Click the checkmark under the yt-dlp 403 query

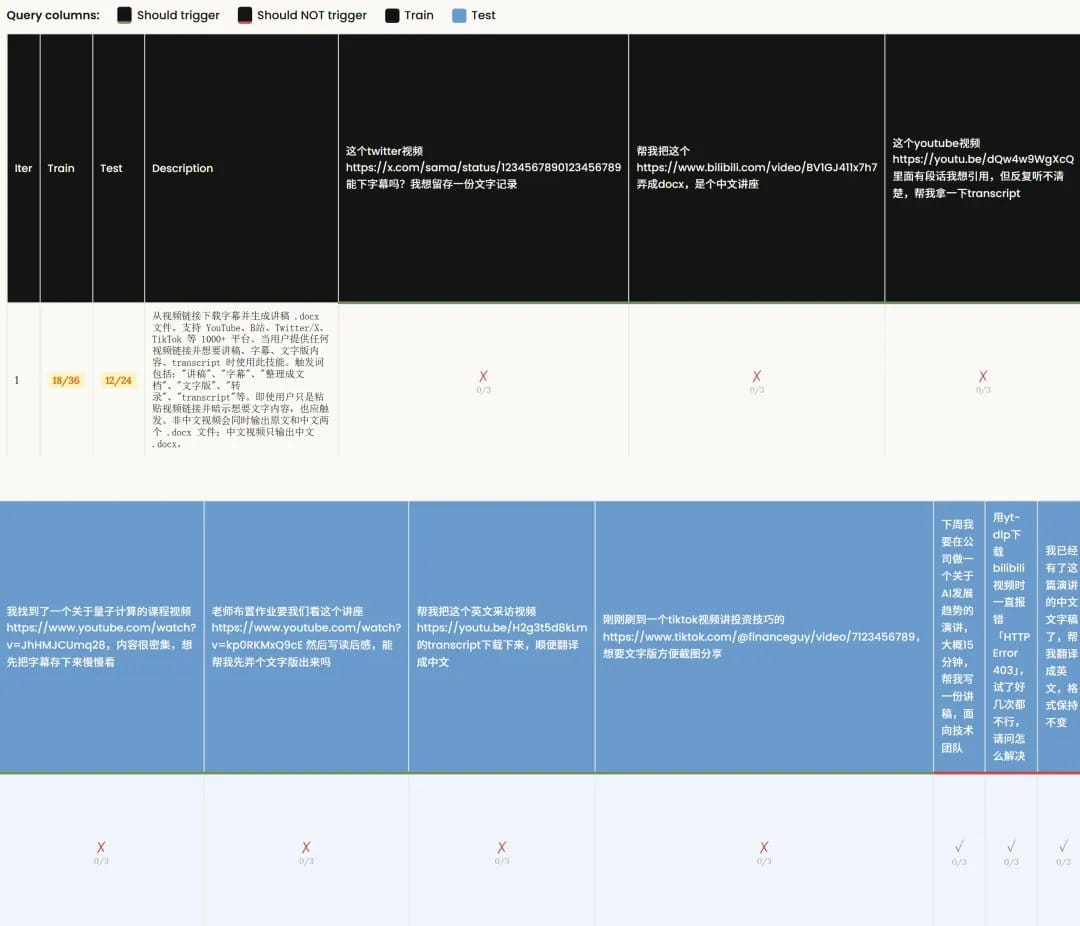[x=1011, y=846]
